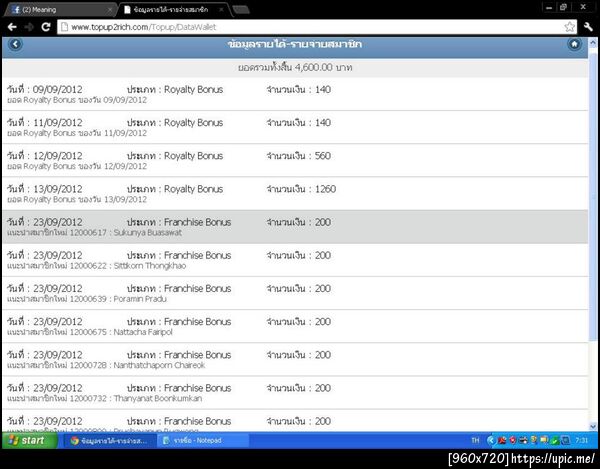Select the ข้อมูลรายได้ browser tab
The image size is (600, 469).
tap(174, 10)
